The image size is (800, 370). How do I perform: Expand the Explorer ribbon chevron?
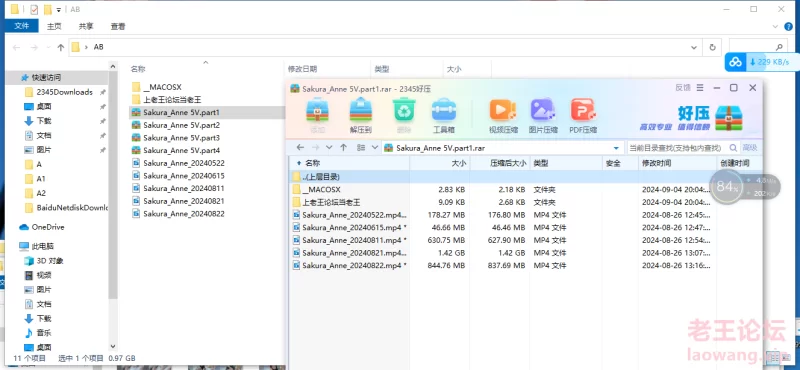coord(775,27)
